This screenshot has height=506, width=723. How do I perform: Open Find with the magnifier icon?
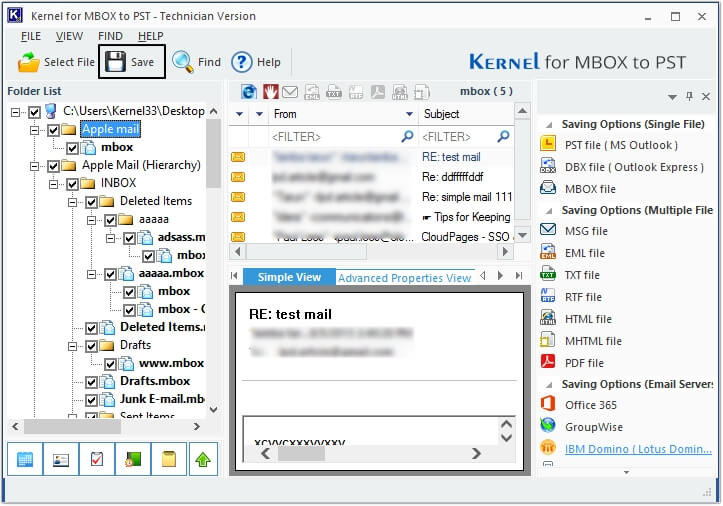183,62
